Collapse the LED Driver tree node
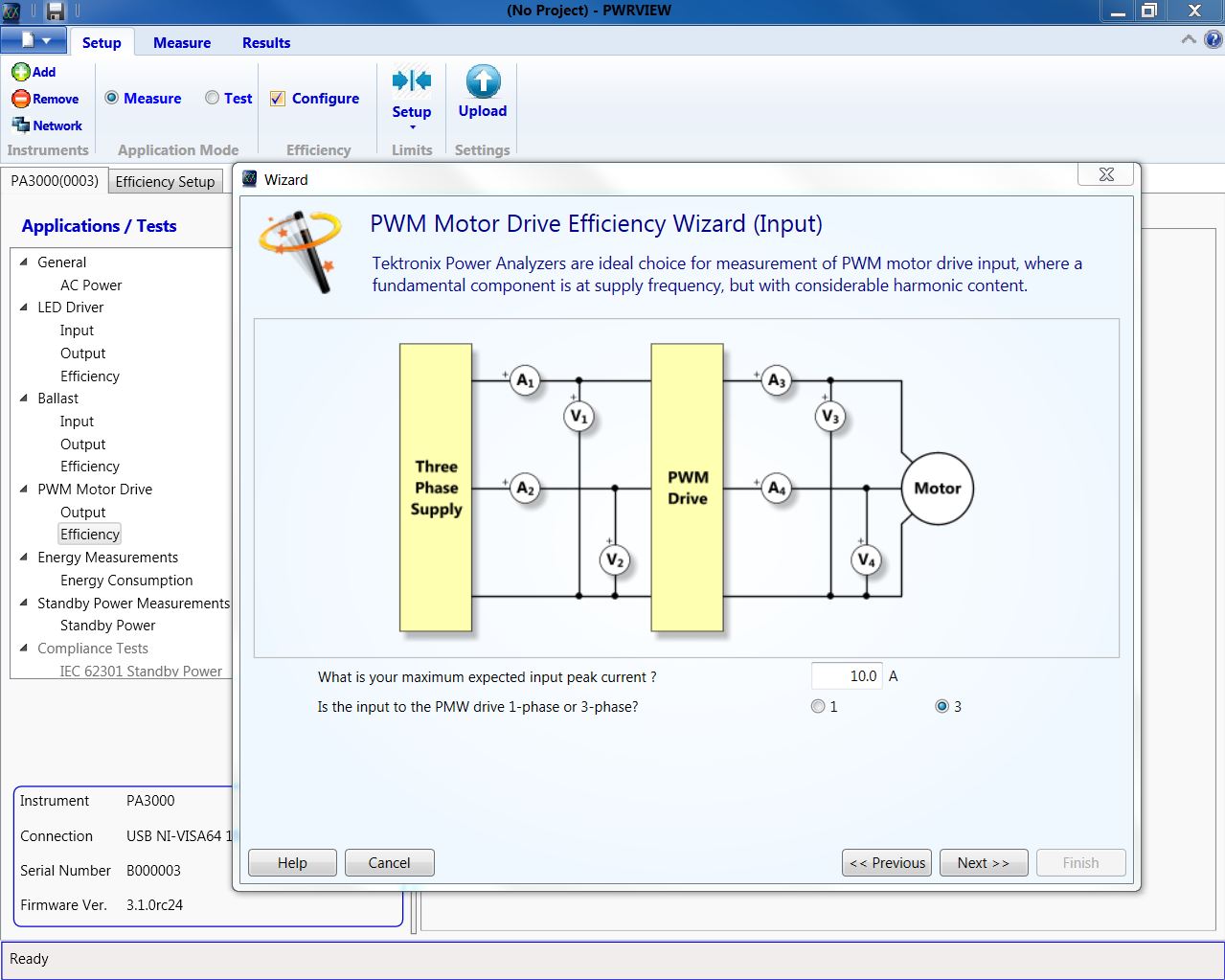The image size is (1225, 980). point(24,308)
